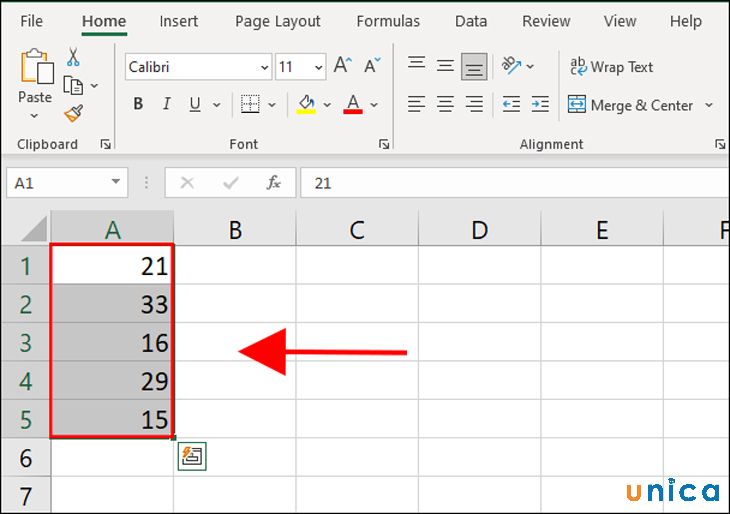
Task: Click the Increase Font Size icon
Action: click(x=342, y=66)
